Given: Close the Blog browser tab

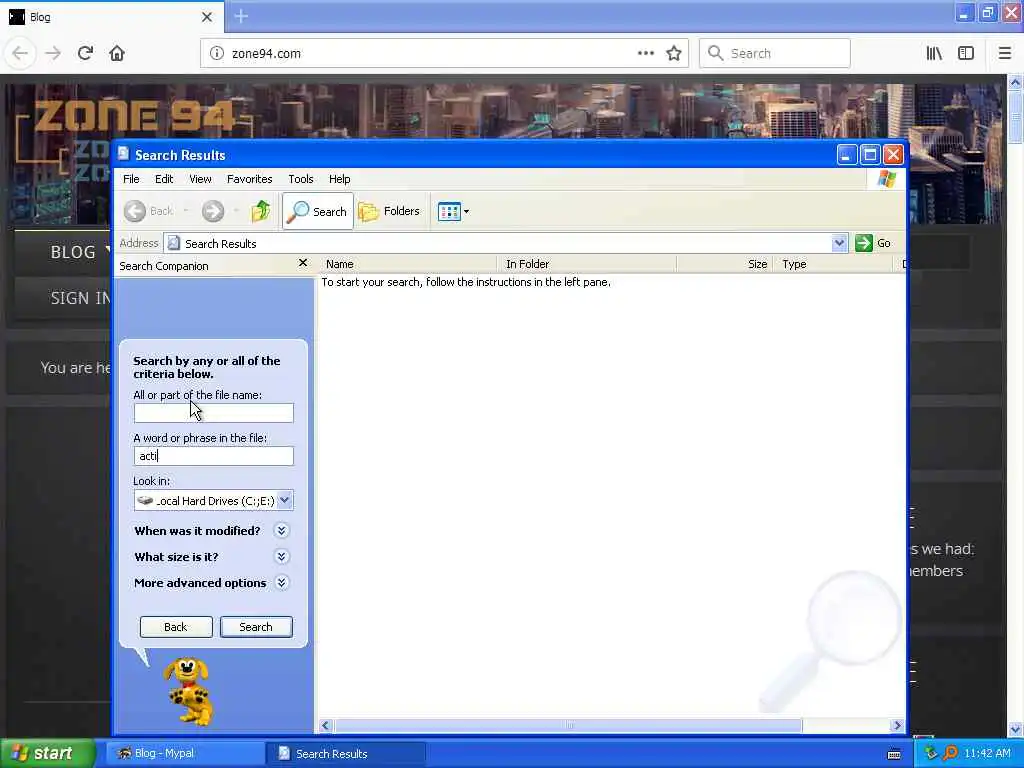Looking at the screenshot, I should [207, 17].
